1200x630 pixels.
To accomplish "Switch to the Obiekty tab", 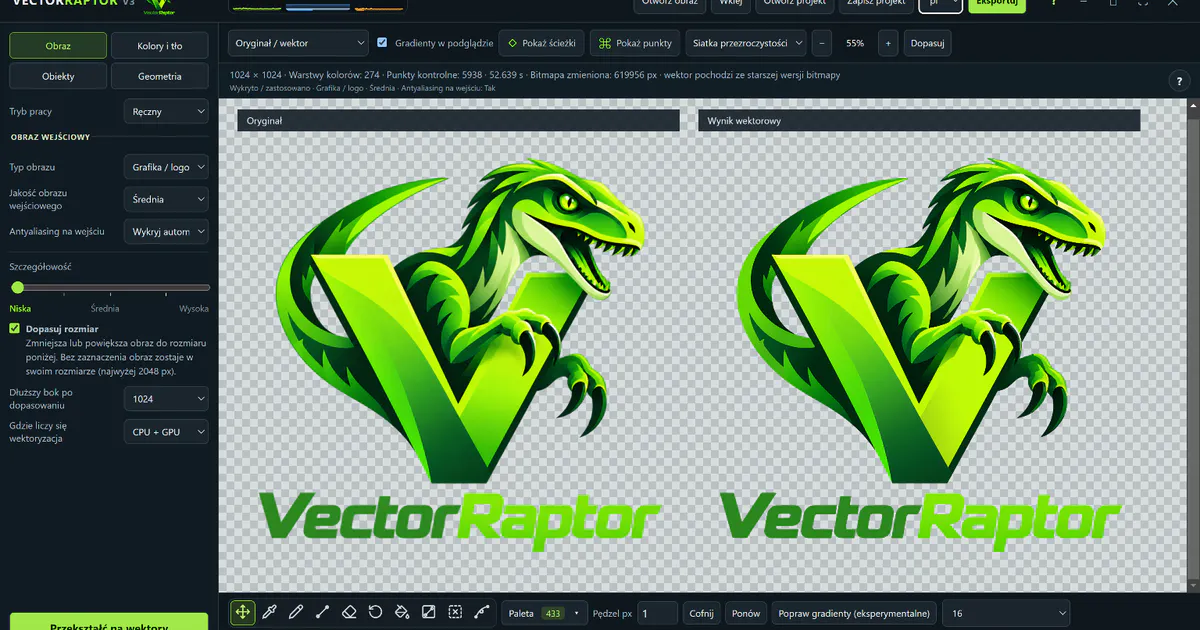I will [58, 76].
